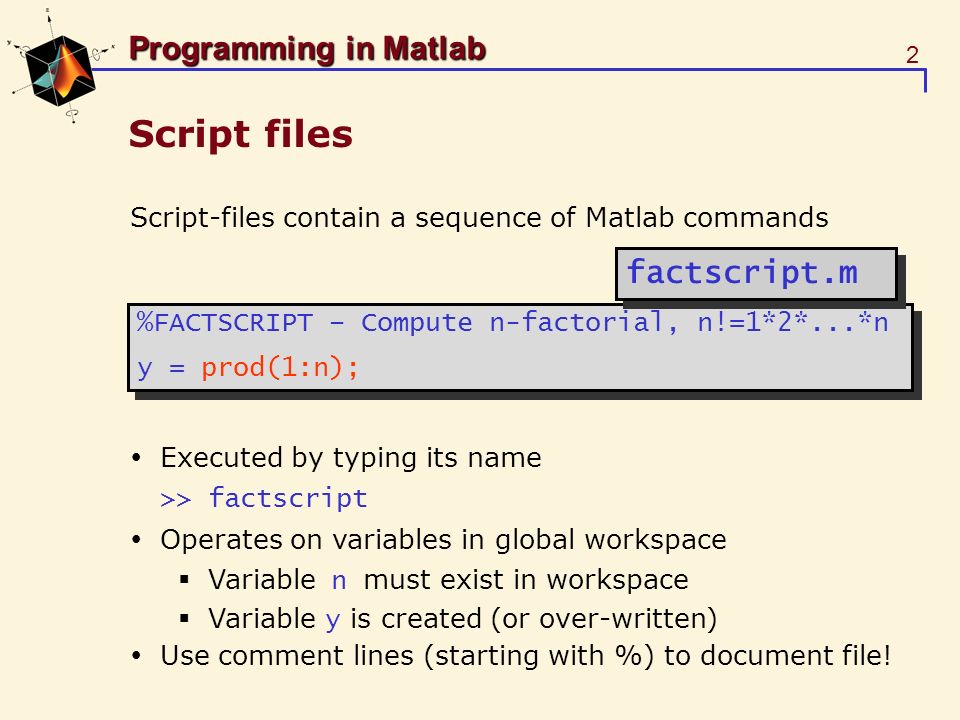The height and width of the screenshot is (720, 960).
Task: Click "Variable n must exist in workspace"
Action: 448,580
